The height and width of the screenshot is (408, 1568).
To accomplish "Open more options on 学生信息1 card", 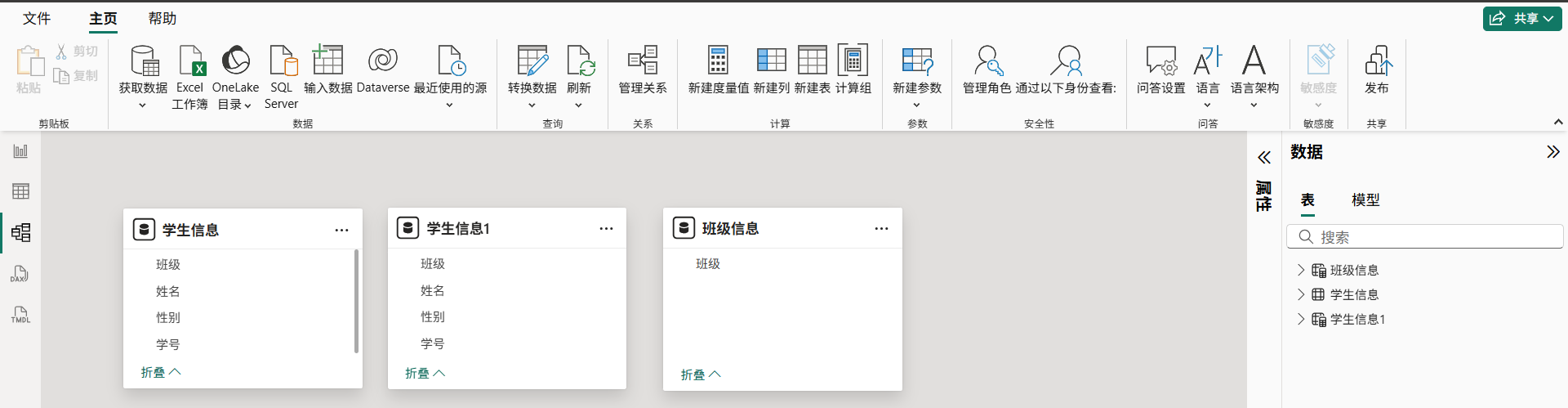I will pyautogui.click(x=606, y=229).
